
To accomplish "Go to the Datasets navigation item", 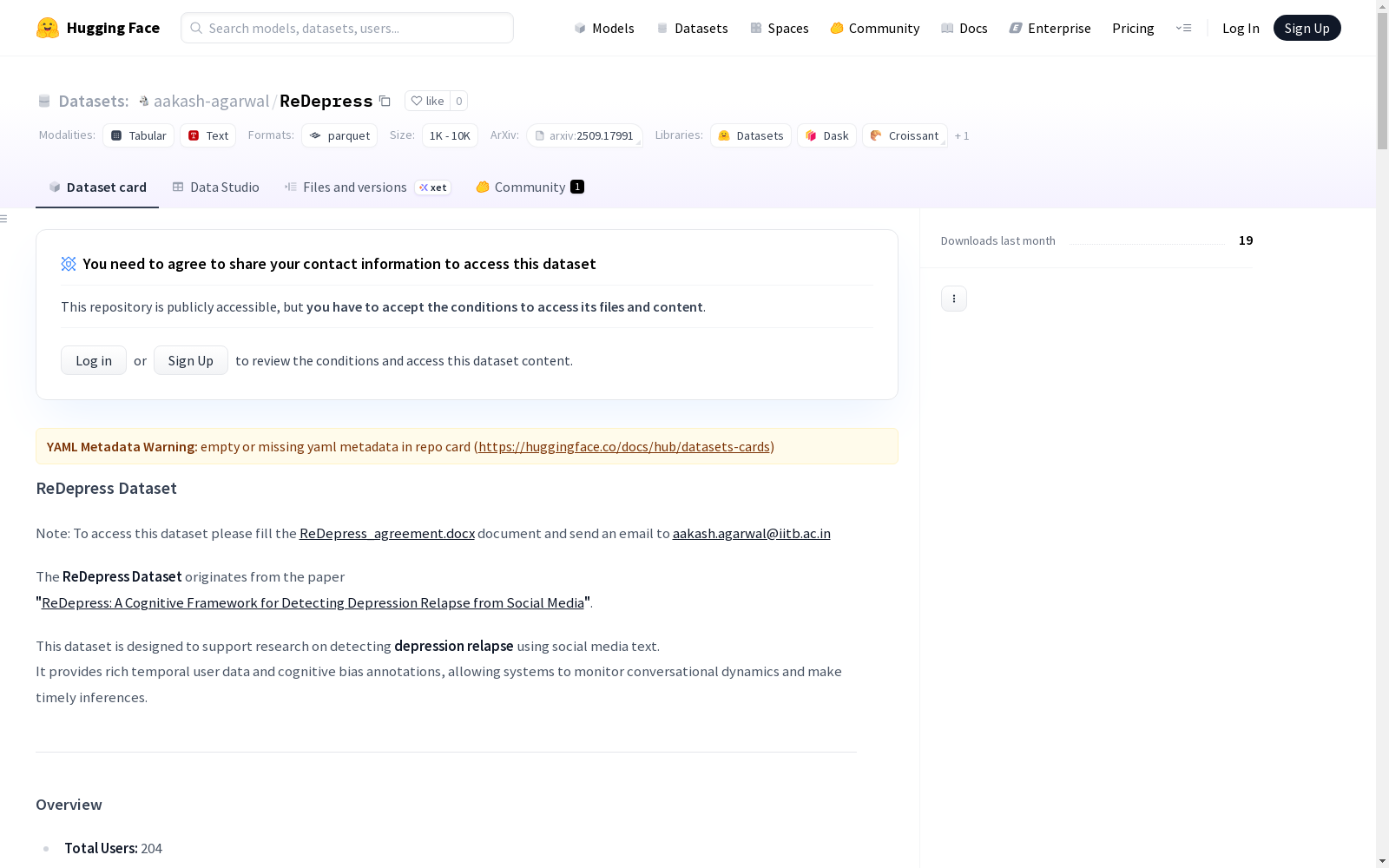I will (x=692, y=28).
